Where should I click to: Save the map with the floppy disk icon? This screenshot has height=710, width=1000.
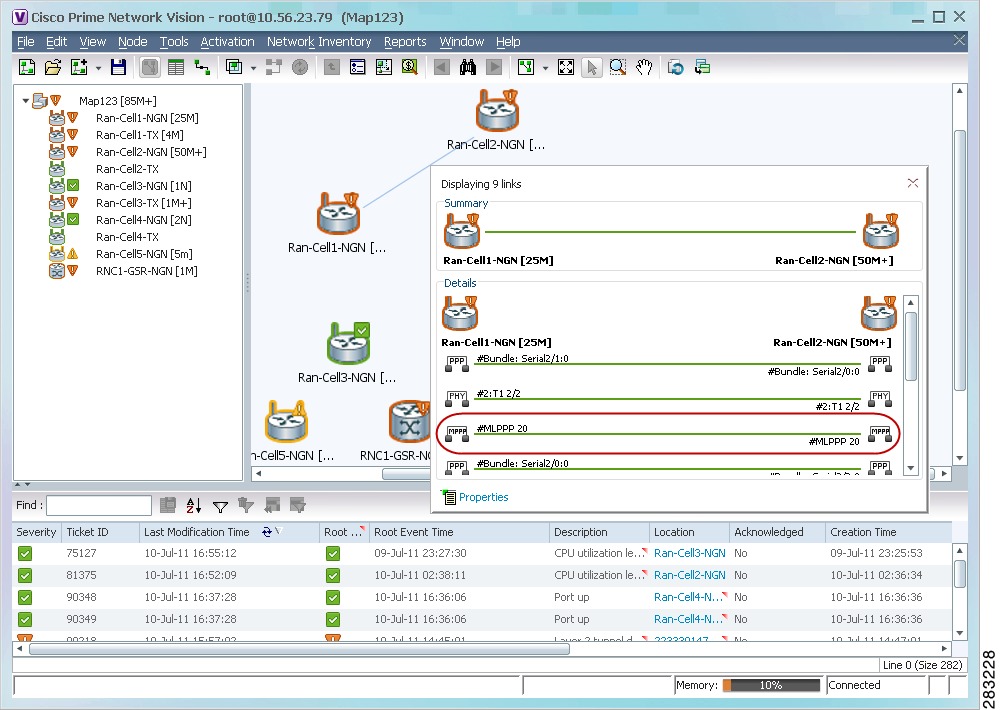point(119,67)
